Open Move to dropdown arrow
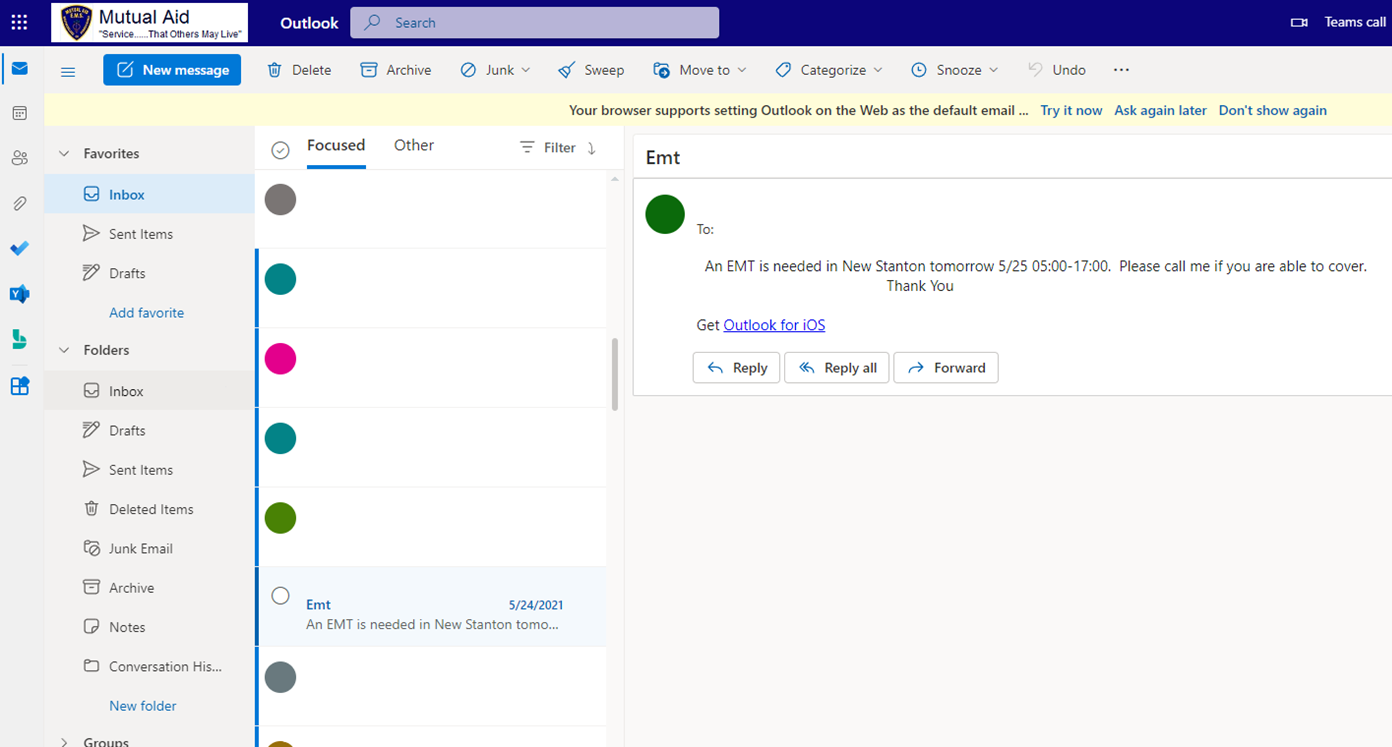This screenshot has width=1392, height=747. pos(742,70)
